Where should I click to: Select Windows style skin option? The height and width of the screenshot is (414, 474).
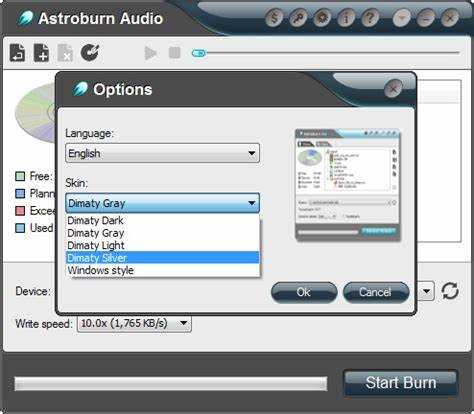pos(163,270)
